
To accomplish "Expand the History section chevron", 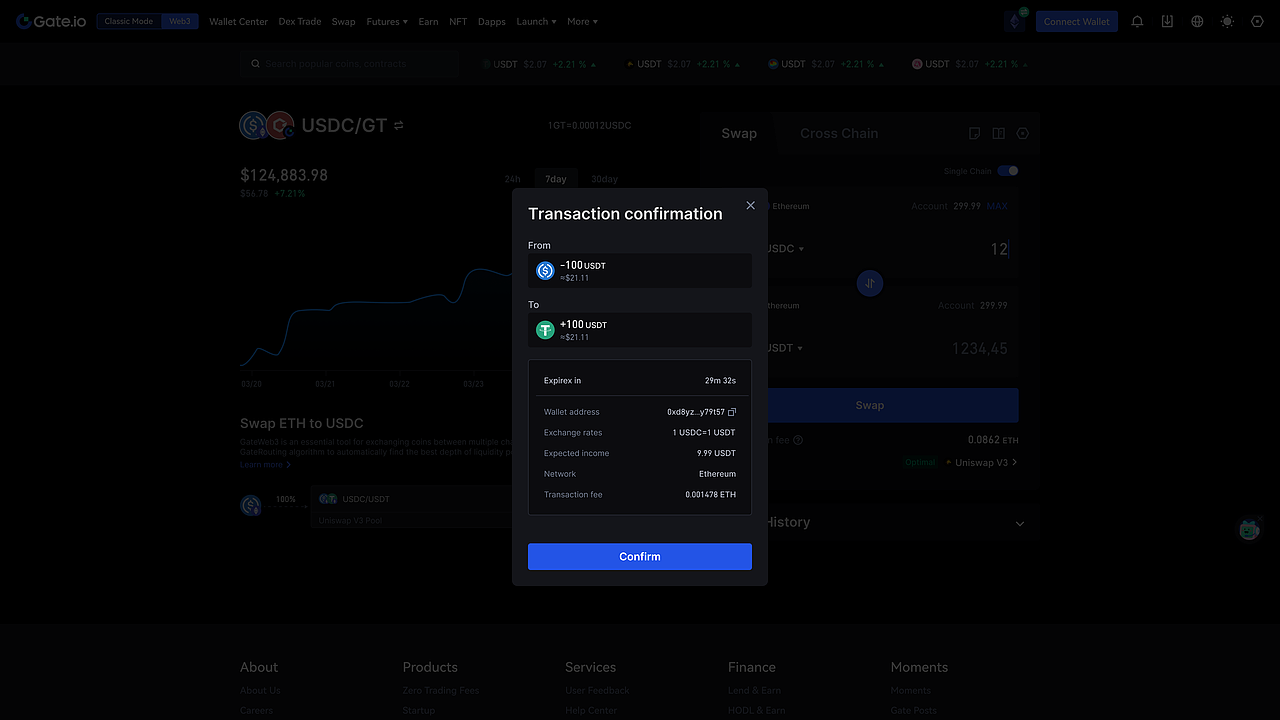I will (x=1020, y=523).
